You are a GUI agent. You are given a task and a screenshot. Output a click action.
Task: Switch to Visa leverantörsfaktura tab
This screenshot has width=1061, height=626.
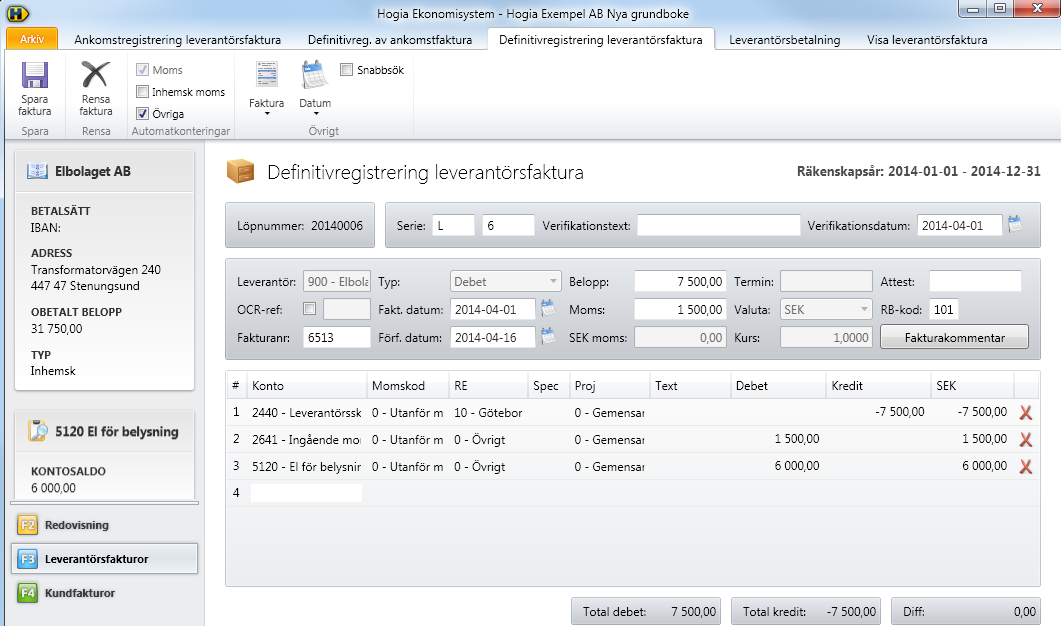[x=927, y=40]
